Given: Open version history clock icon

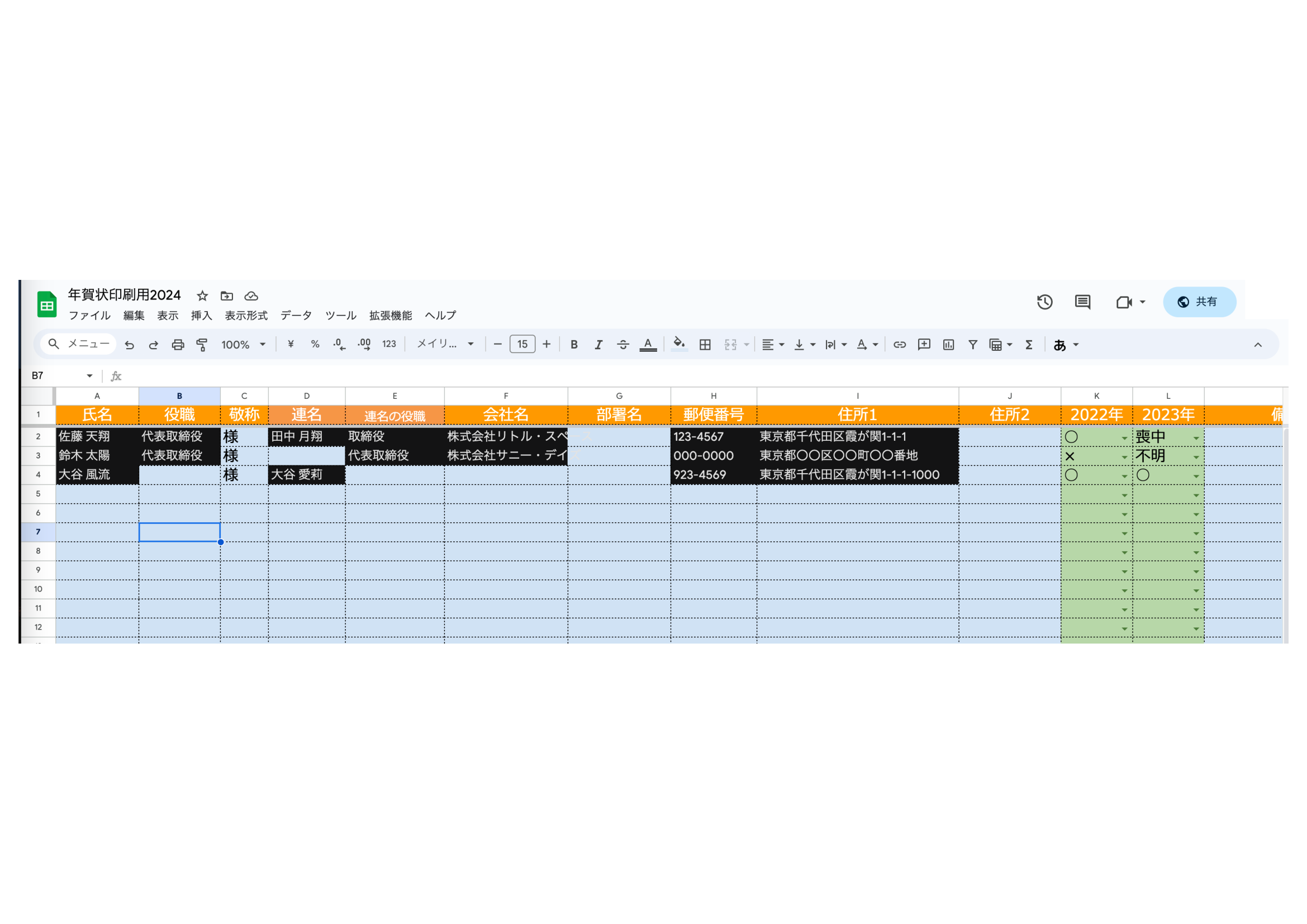Looking at the screenshot, I should (1044, 302).
